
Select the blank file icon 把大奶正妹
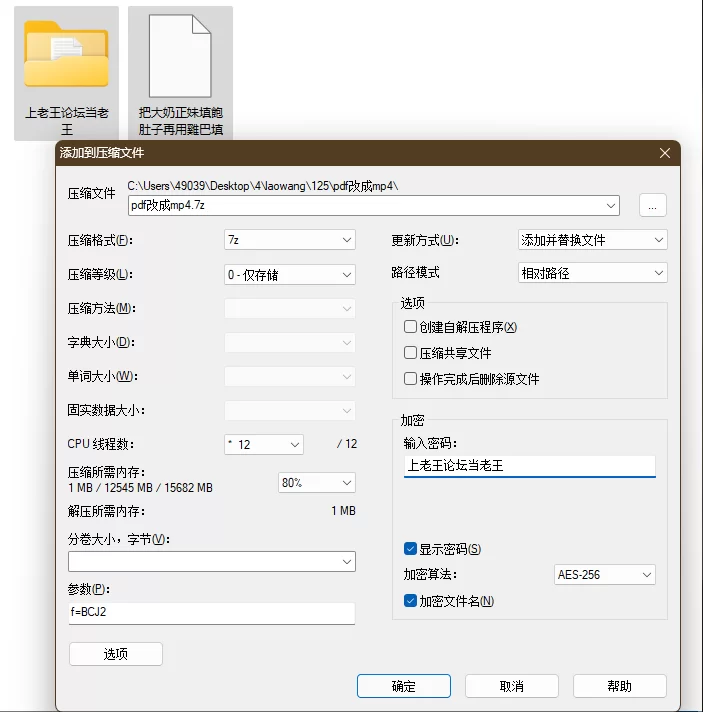coord(180,56)
